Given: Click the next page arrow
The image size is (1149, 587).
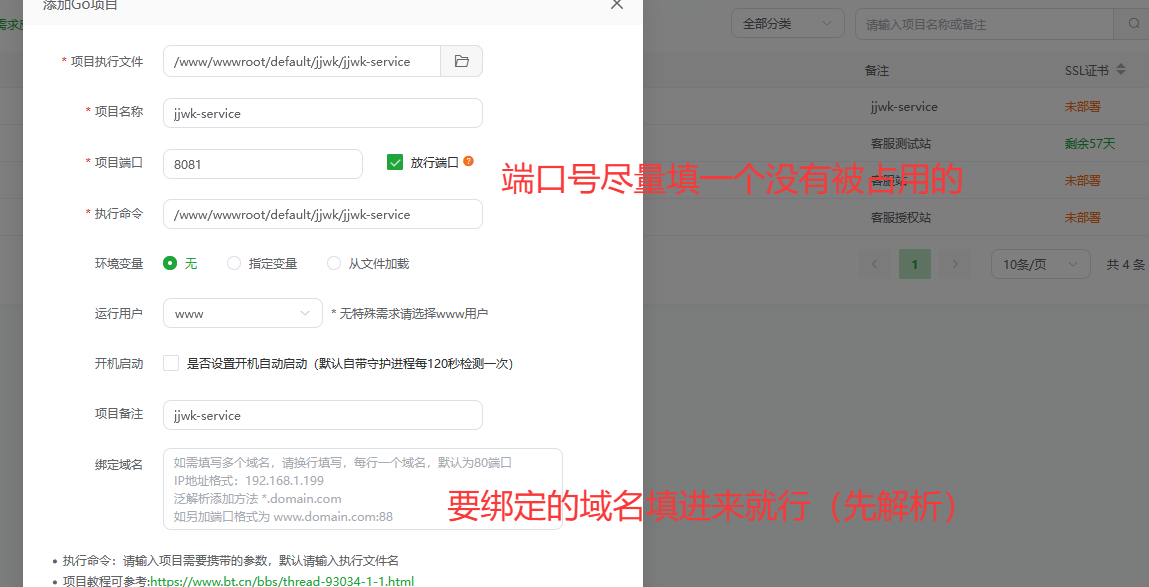Looking at the screenshot, I should tap(954, 263).
